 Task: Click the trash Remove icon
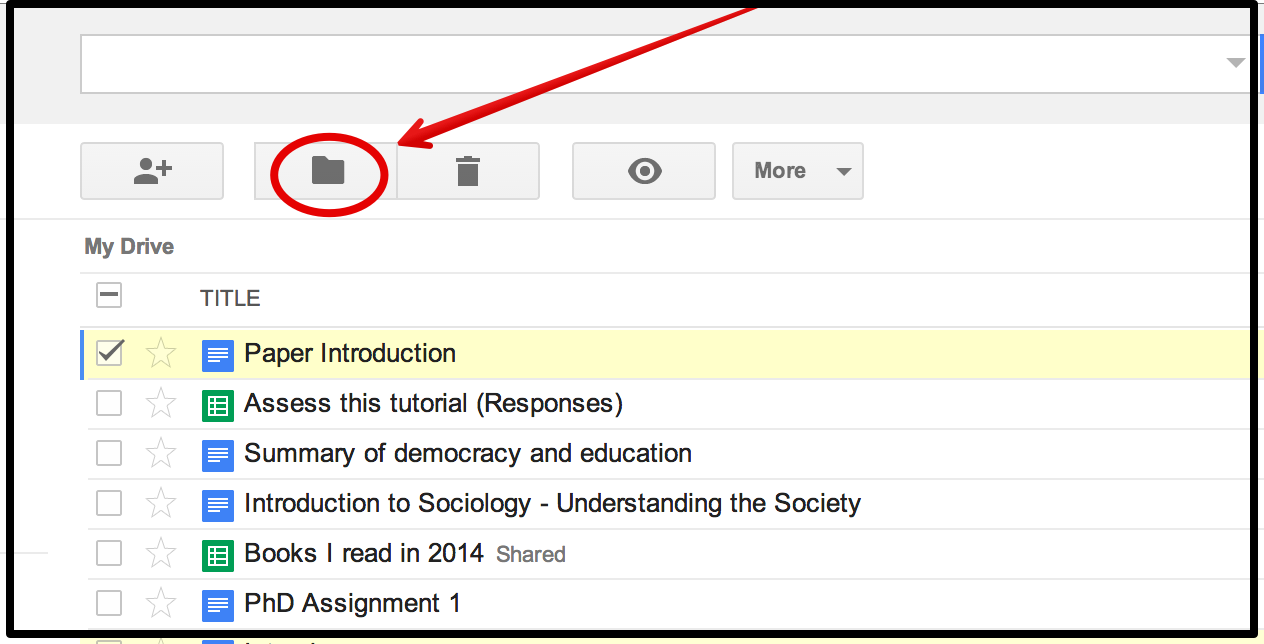coord(468,171)
